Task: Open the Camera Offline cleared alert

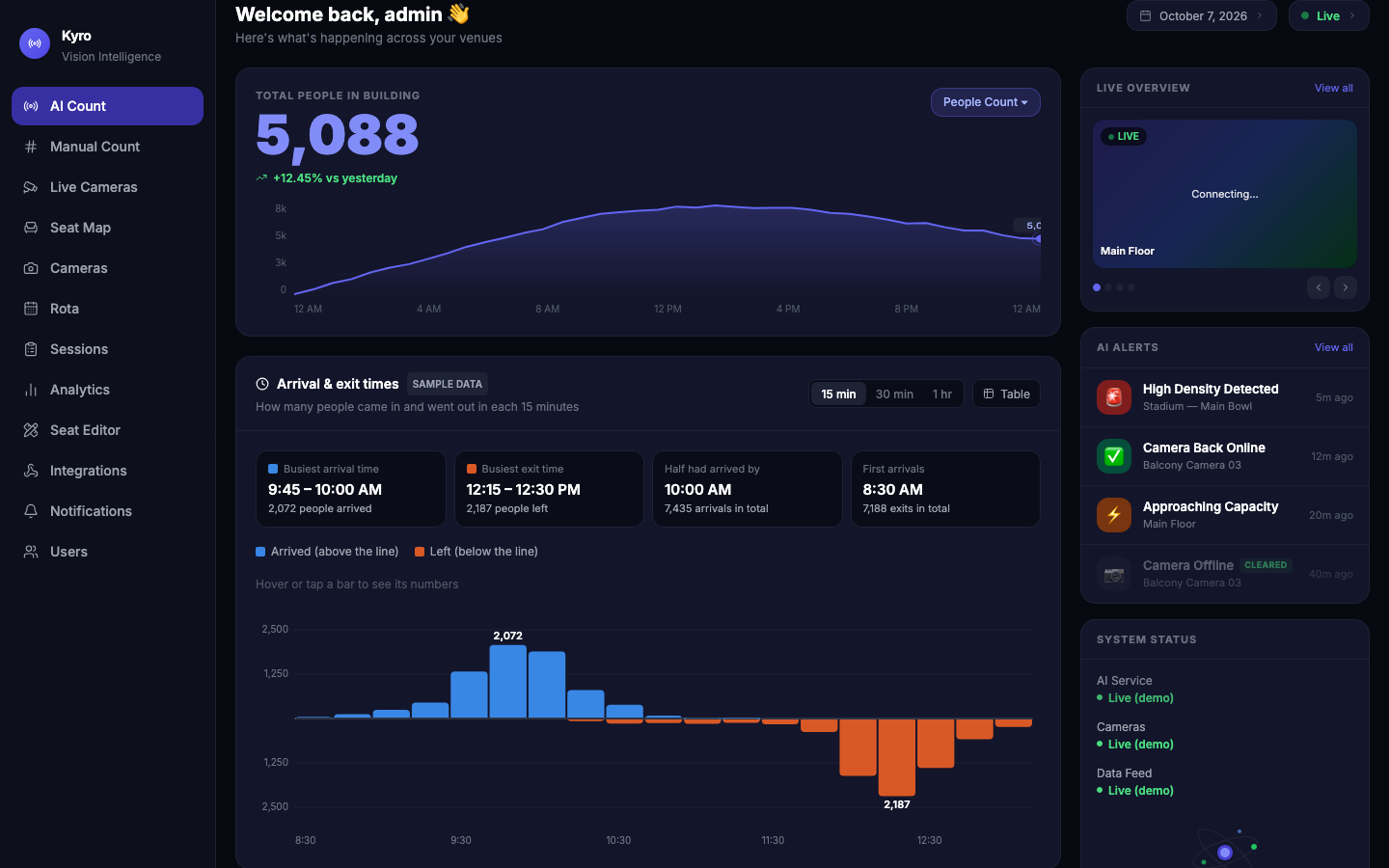Action: point(1225,574)
